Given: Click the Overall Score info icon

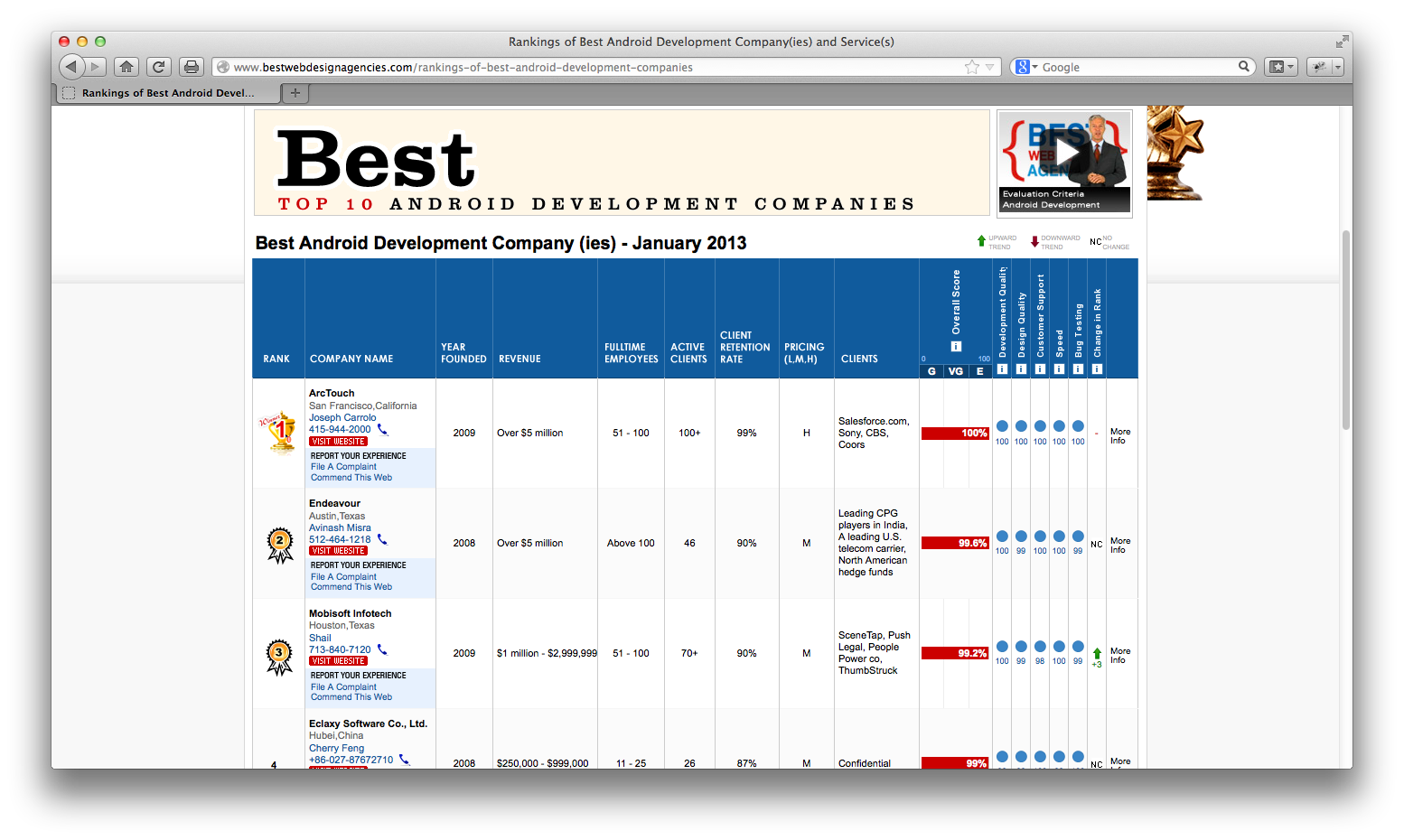Looking at the screenshot, I should coord(956,347).
